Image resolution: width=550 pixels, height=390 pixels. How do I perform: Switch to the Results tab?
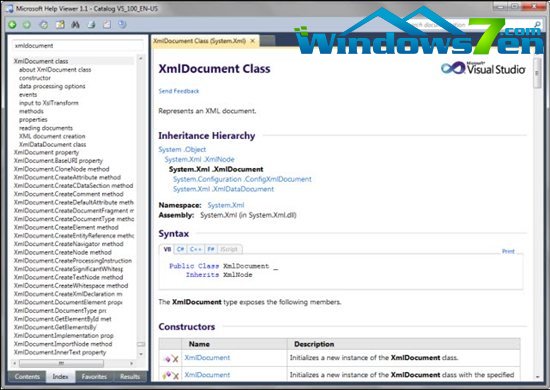click(130, 377)
